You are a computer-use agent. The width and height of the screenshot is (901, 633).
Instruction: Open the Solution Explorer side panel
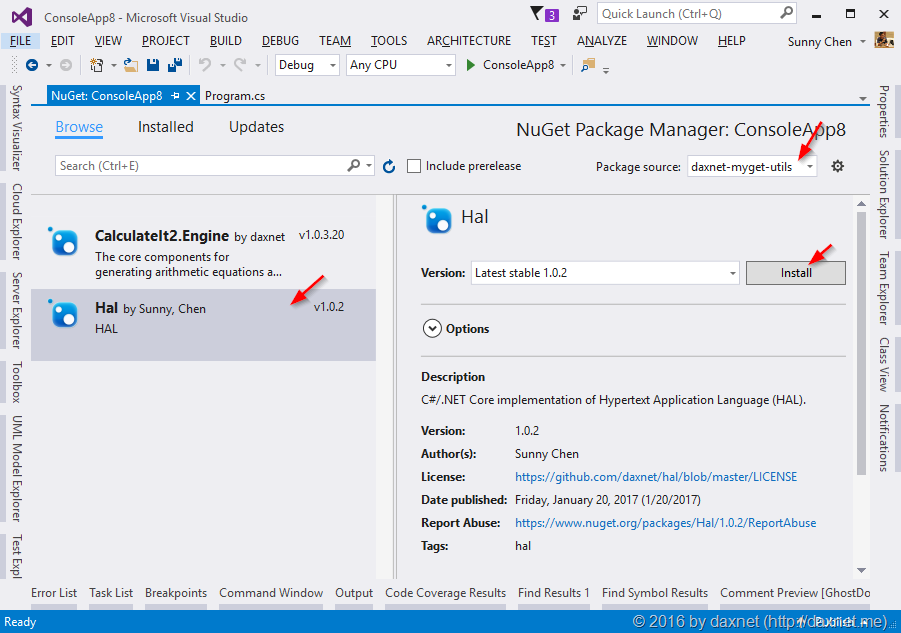click(883, 194)
